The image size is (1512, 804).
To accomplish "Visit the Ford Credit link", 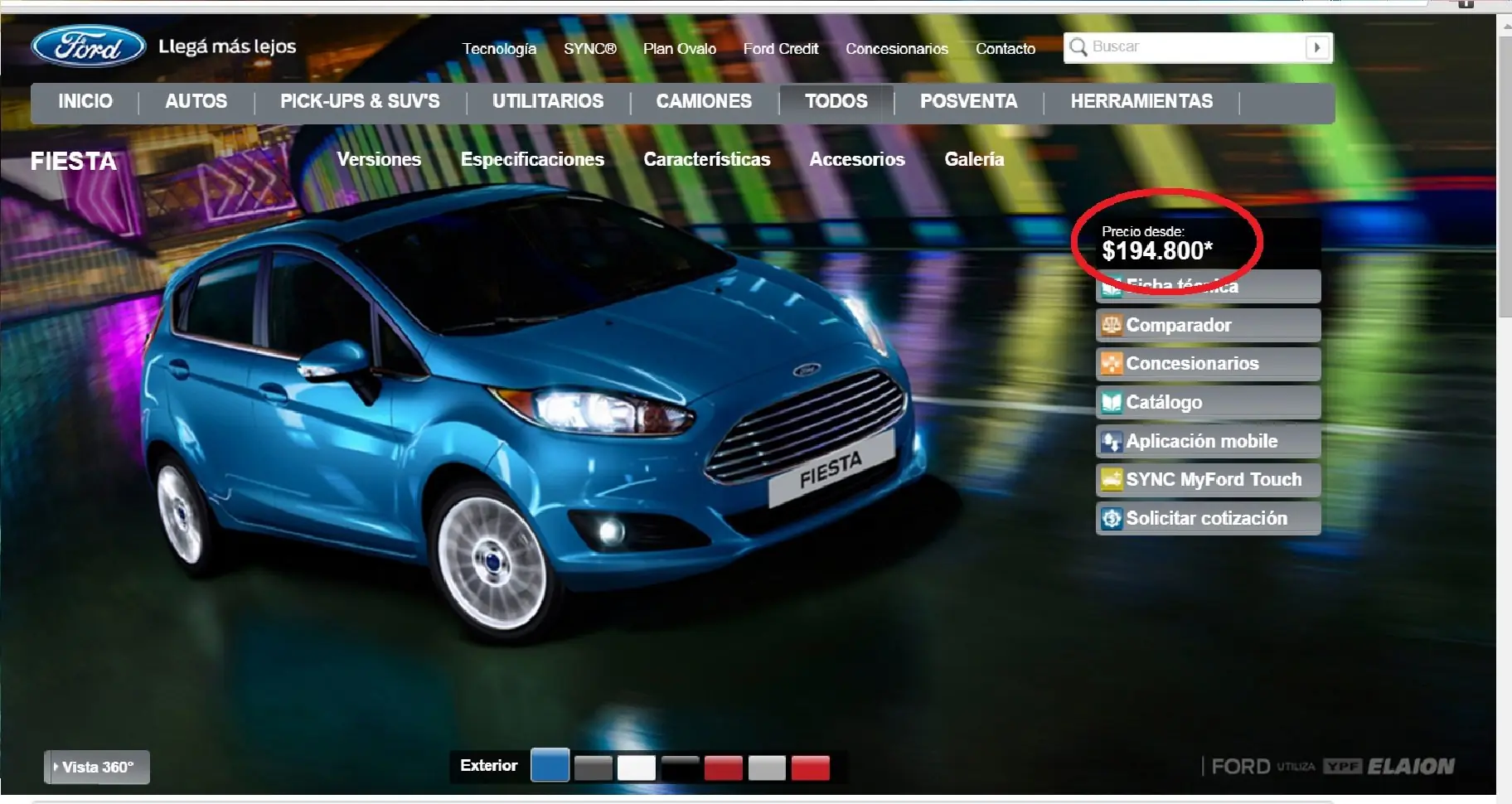I will pyautogui.click(x=781, y=49).
